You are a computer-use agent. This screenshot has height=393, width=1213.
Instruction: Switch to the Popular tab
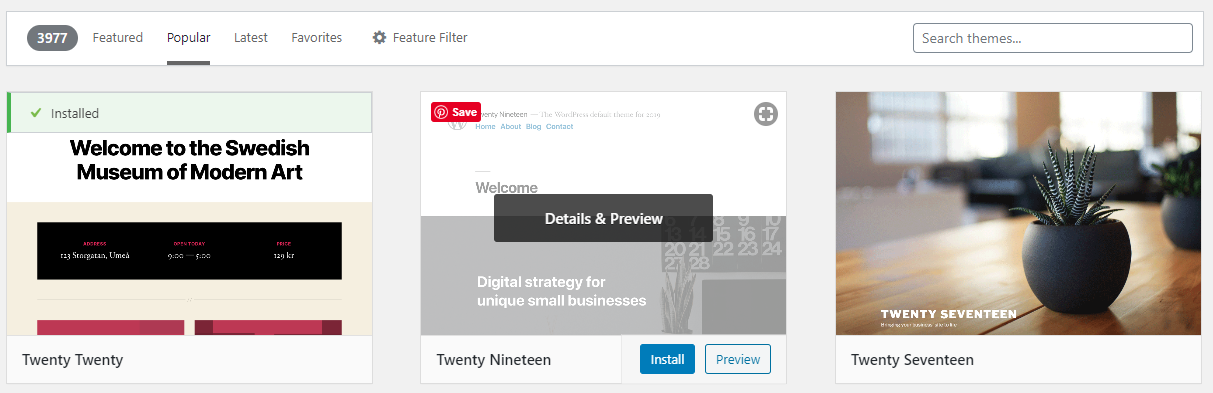189,38
